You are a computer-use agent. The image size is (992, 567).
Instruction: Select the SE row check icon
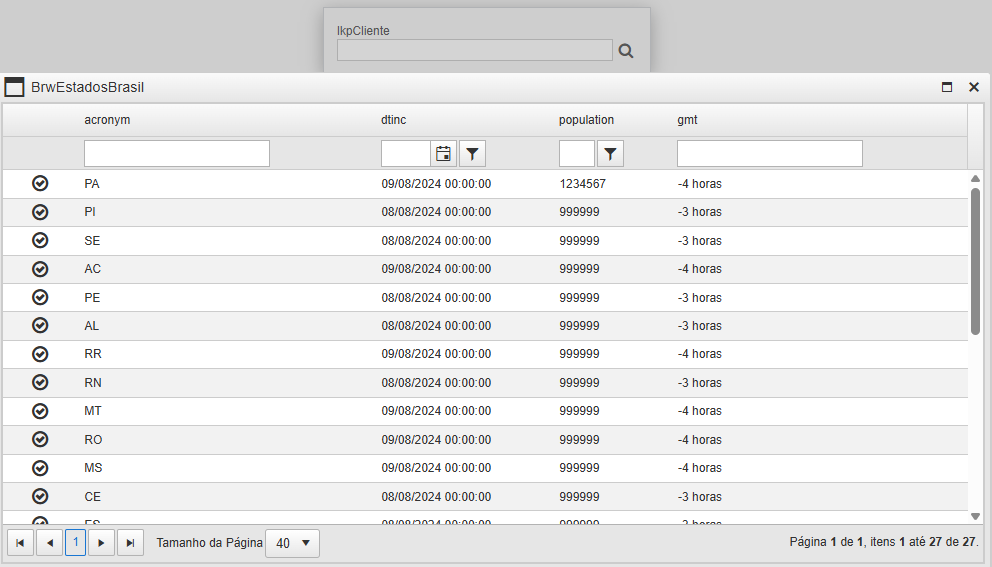pyautogui.click(x=40, y=240)
